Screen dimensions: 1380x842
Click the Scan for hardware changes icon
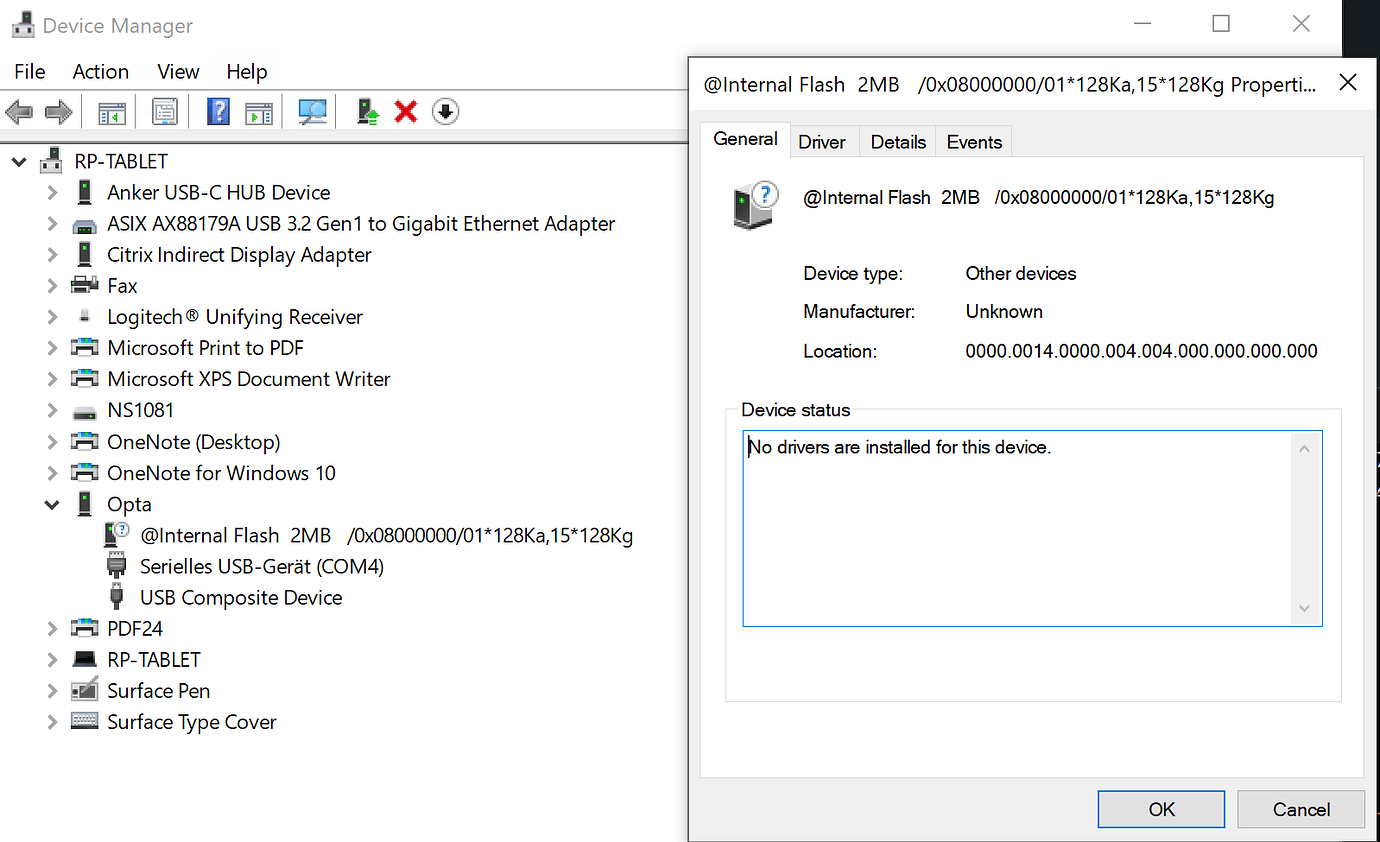(312, 111)
